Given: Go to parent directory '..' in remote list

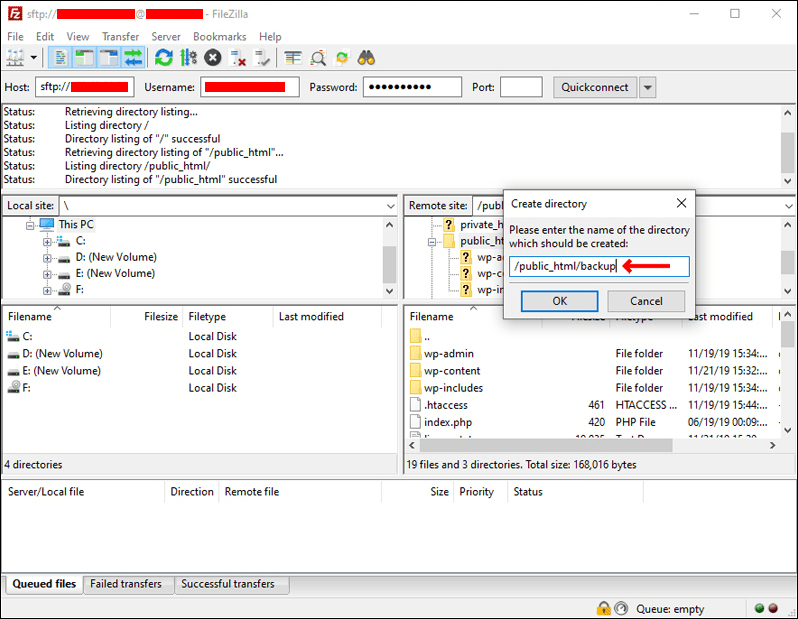Looking at the screenshot, I should pos(426,336).
